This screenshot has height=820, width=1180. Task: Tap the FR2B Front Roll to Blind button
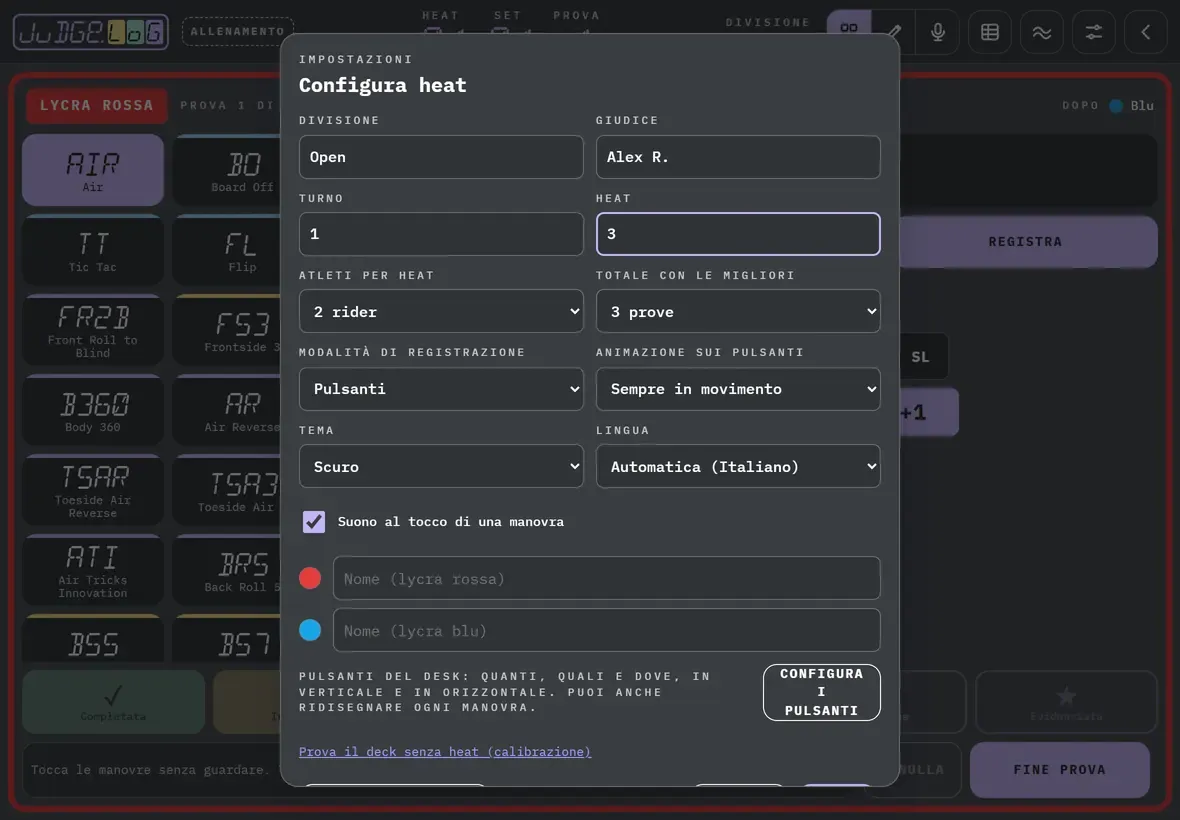[93, 330]
